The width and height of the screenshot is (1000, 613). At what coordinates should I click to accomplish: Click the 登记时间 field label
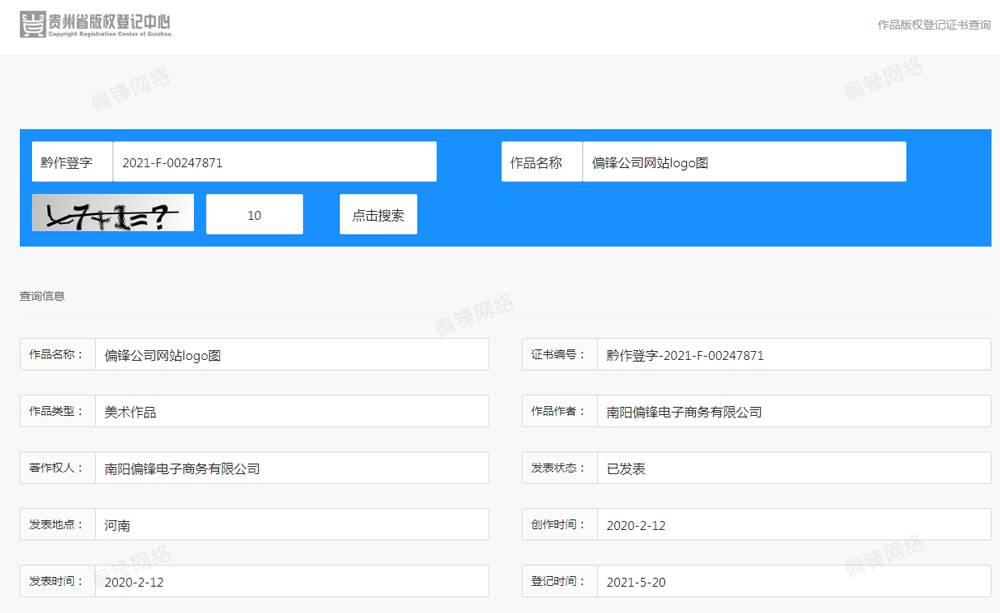click(x=559, y=582)
